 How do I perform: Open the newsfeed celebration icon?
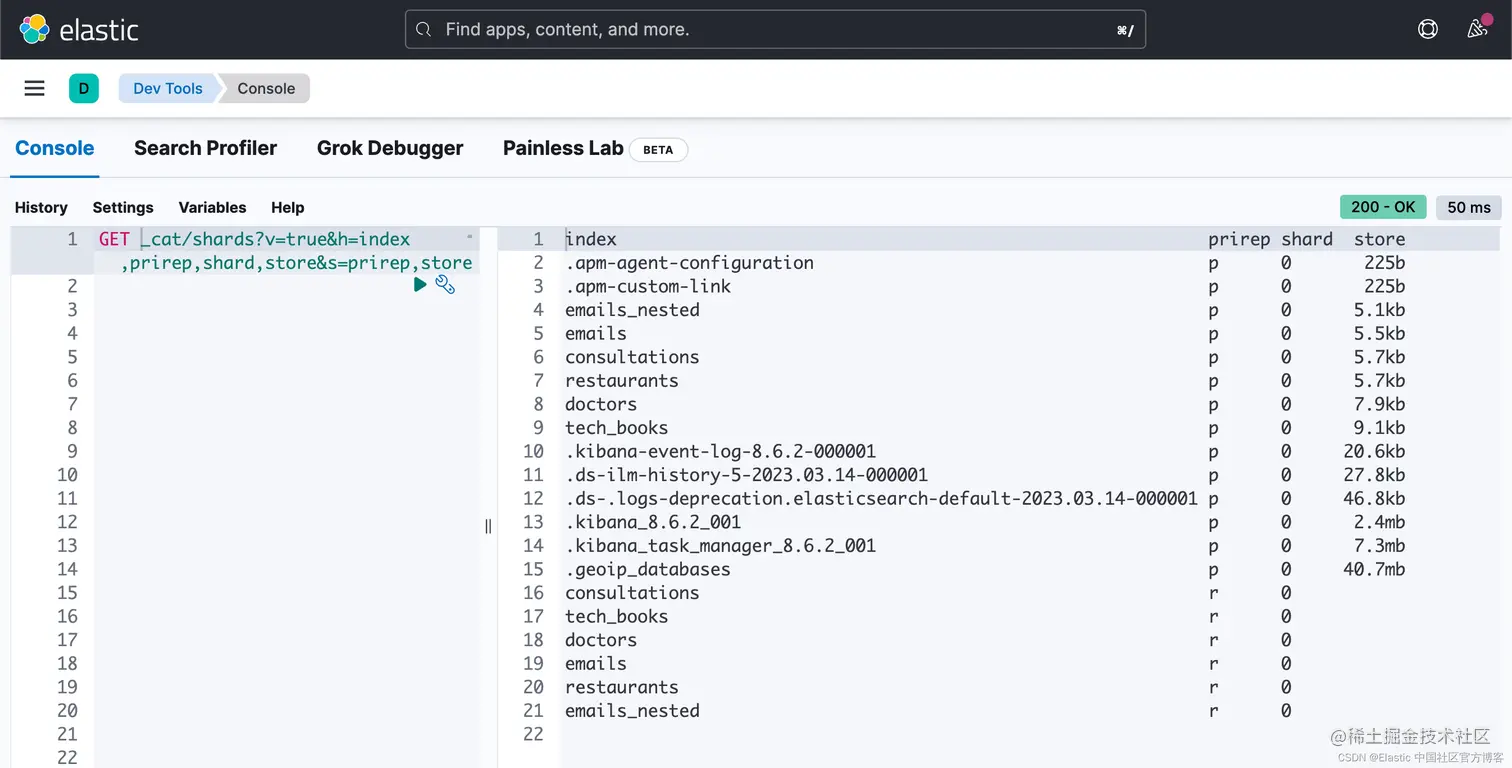[x=1478, y=29]
